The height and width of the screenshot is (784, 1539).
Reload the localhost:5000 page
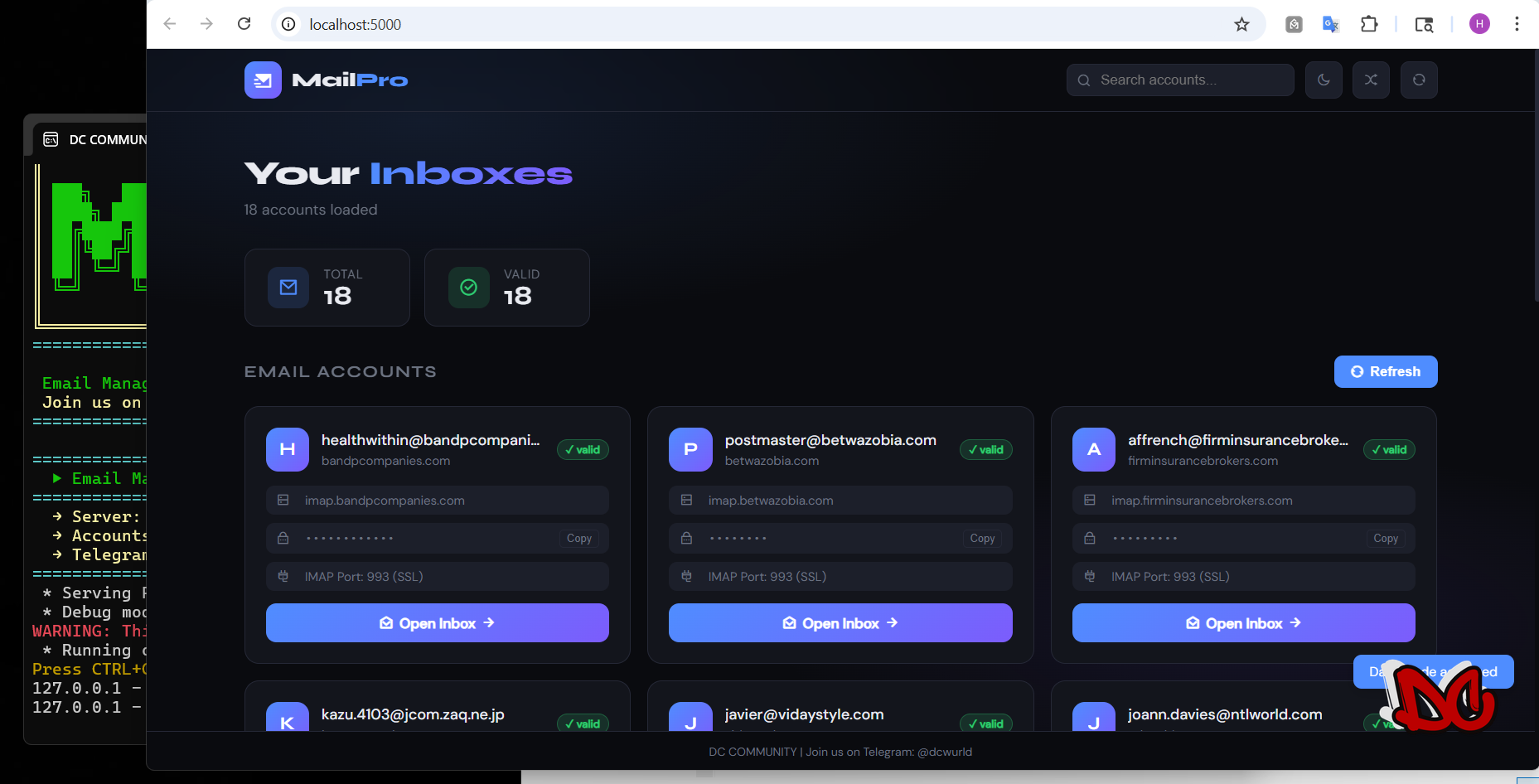pyautogui.click(x=244, y=24)
